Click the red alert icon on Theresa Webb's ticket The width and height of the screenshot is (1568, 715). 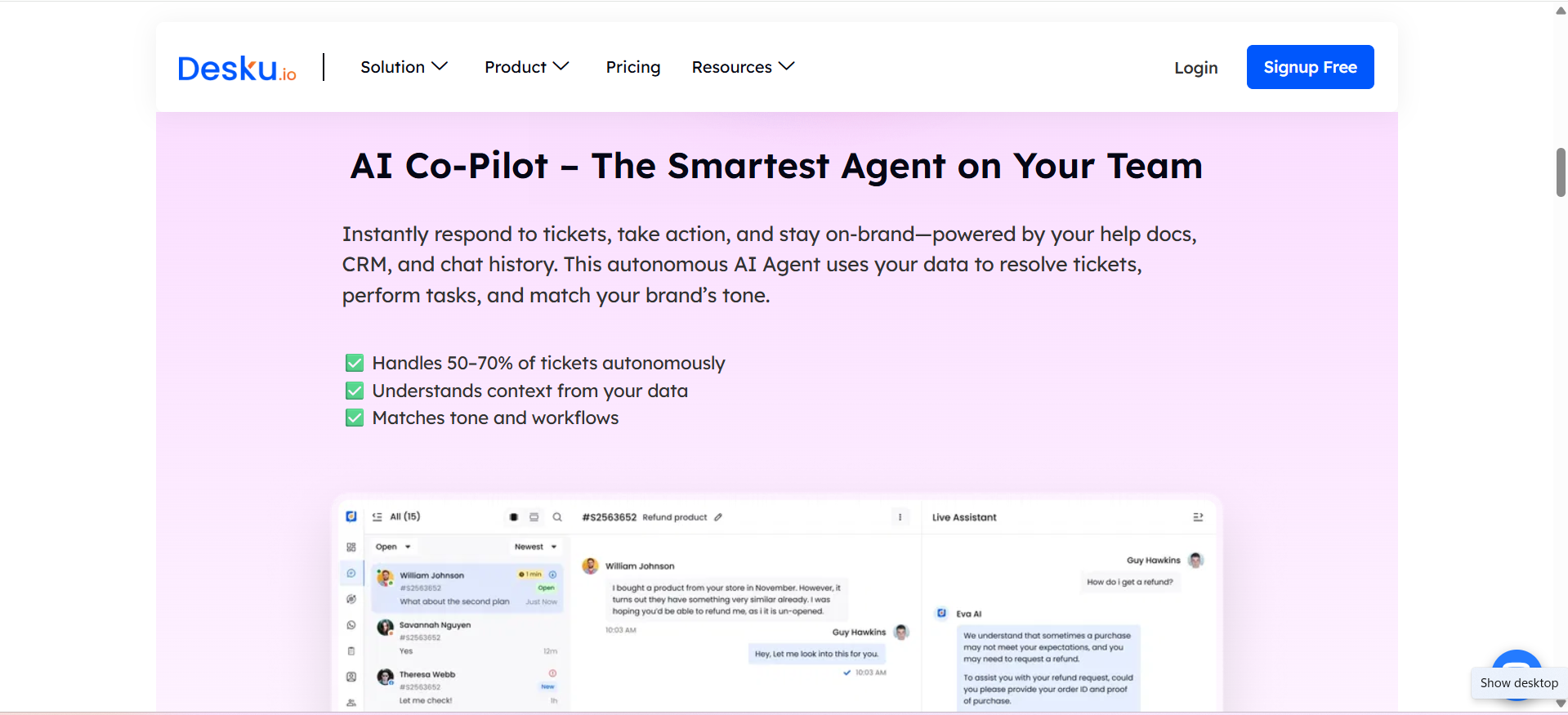click(552, 673)
